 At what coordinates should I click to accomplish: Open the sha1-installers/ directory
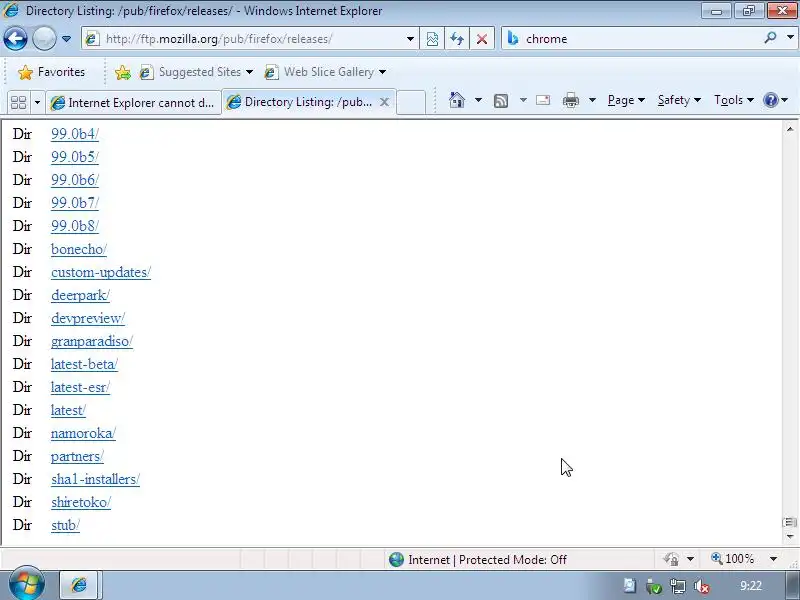tap(95, 479)
